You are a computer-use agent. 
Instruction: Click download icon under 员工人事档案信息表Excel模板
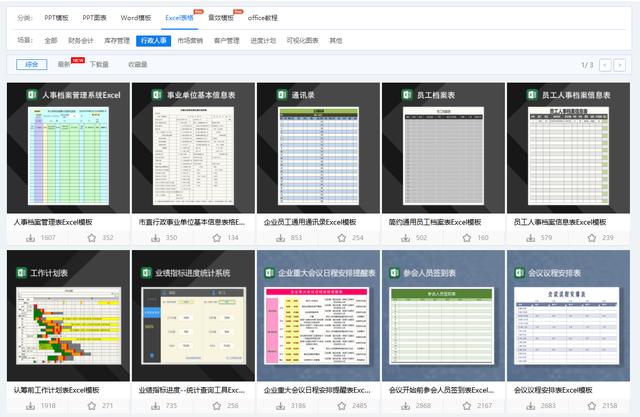(531, 238)
